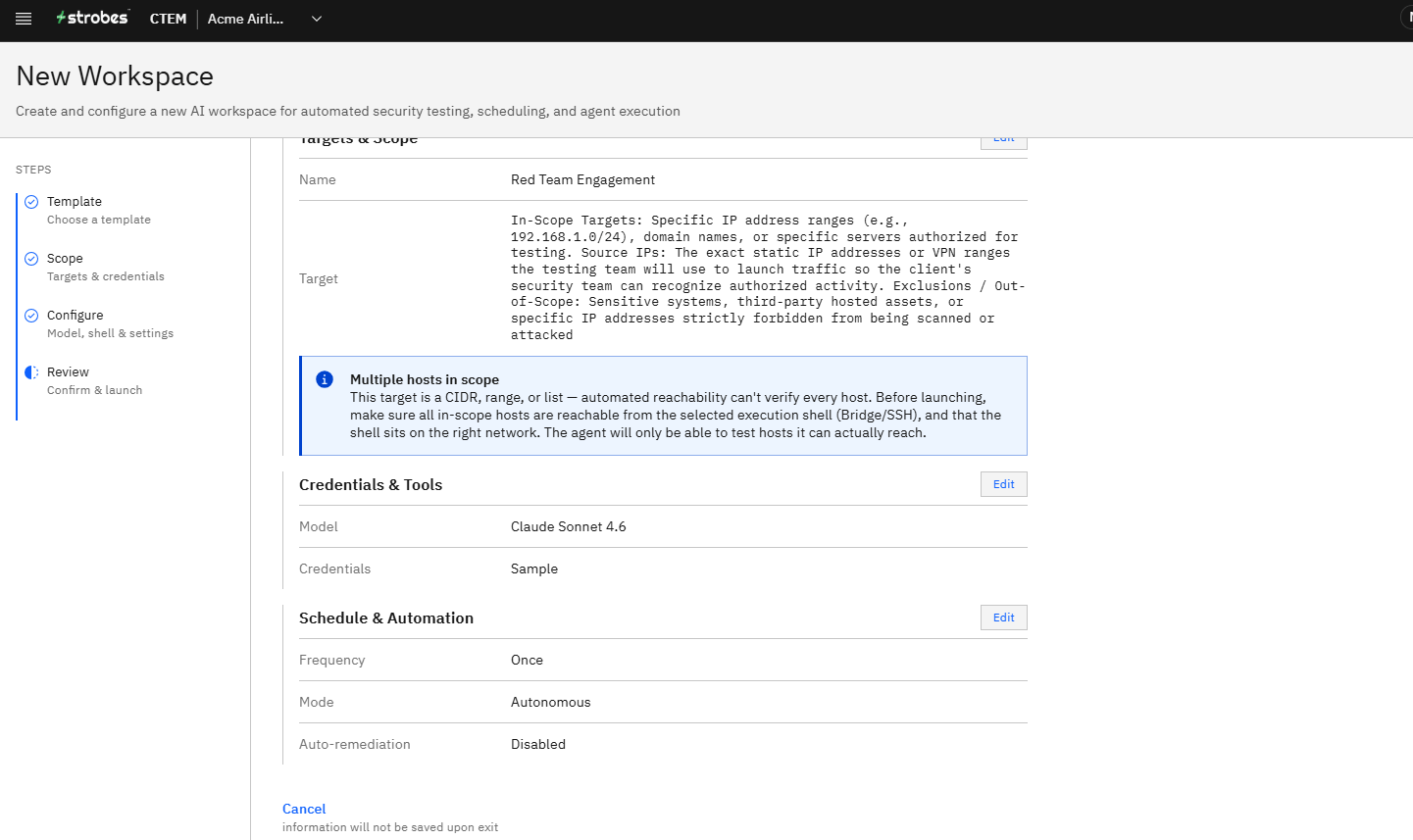
Task: Click the 'Multiple hosts in scope' heading
Action: click(425, 379)
